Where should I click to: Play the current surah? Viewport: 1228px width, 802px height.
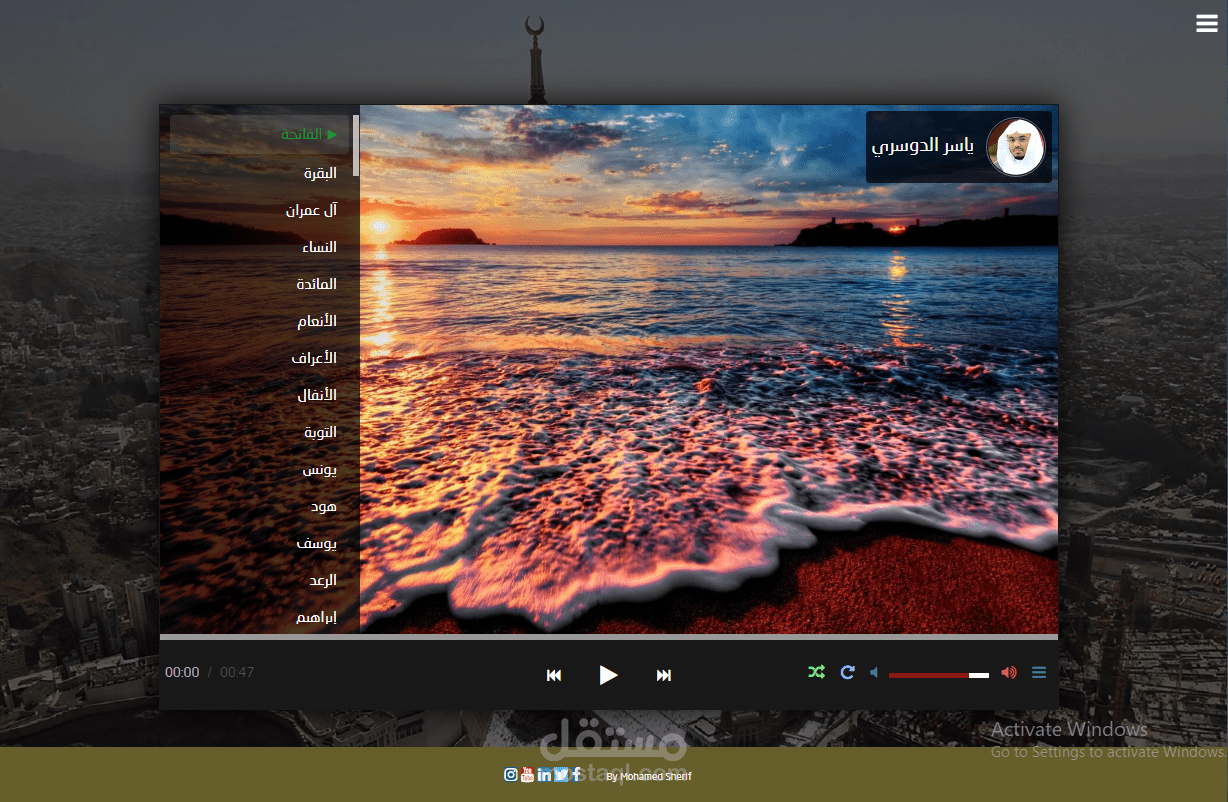(608, 675)
